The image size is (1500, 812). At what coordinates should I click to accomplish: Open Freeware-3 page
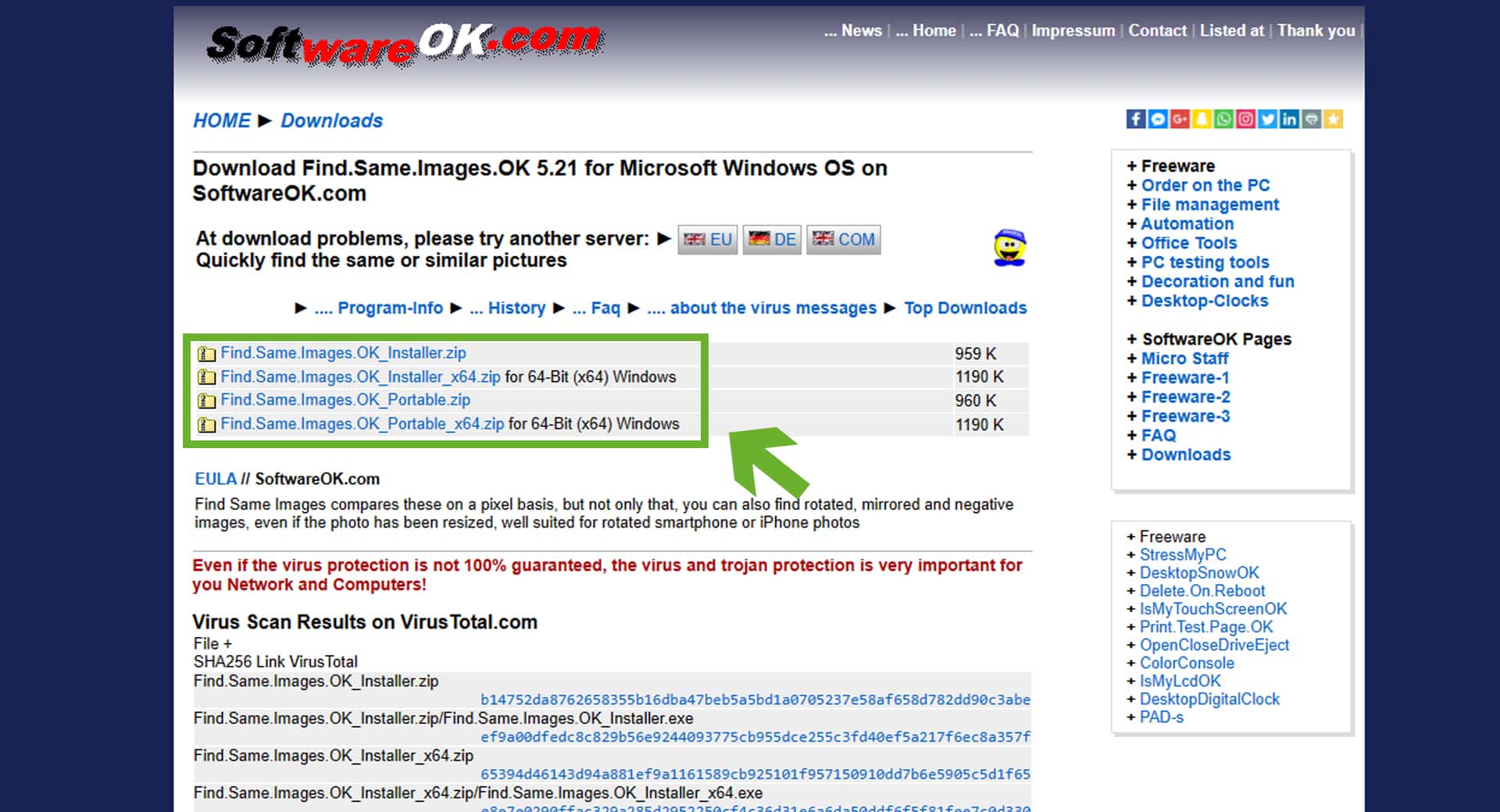pyautogui.click(x=1185, y=416)
